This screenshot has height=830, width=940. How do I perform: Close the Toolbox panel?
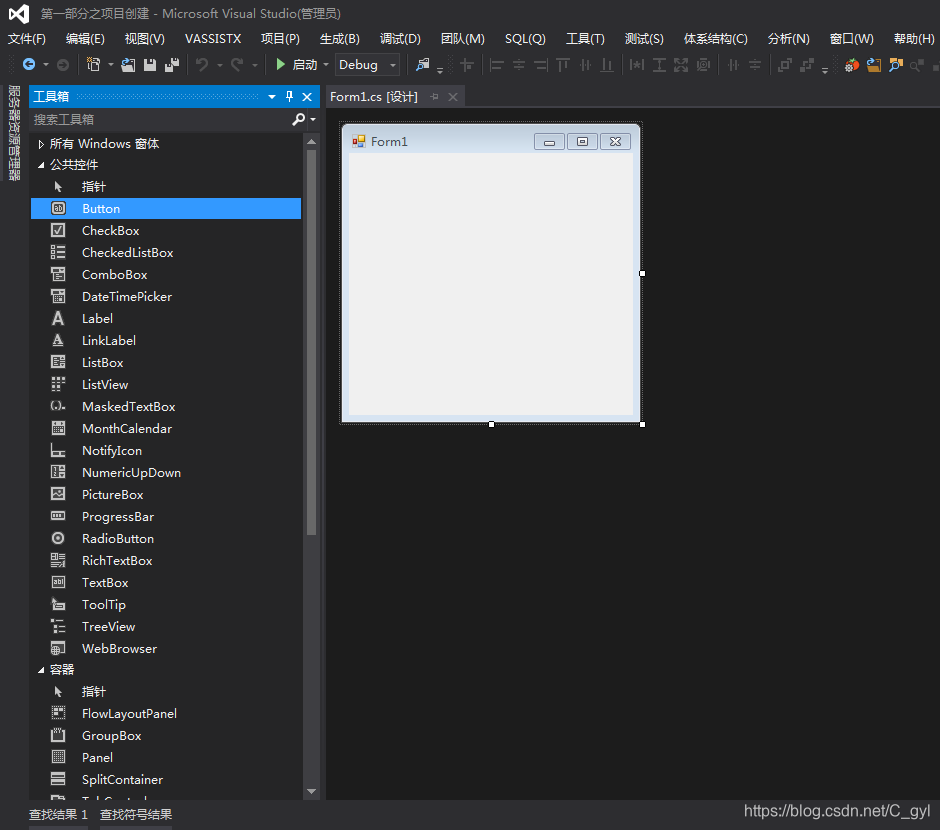click(x=307, y=96)
